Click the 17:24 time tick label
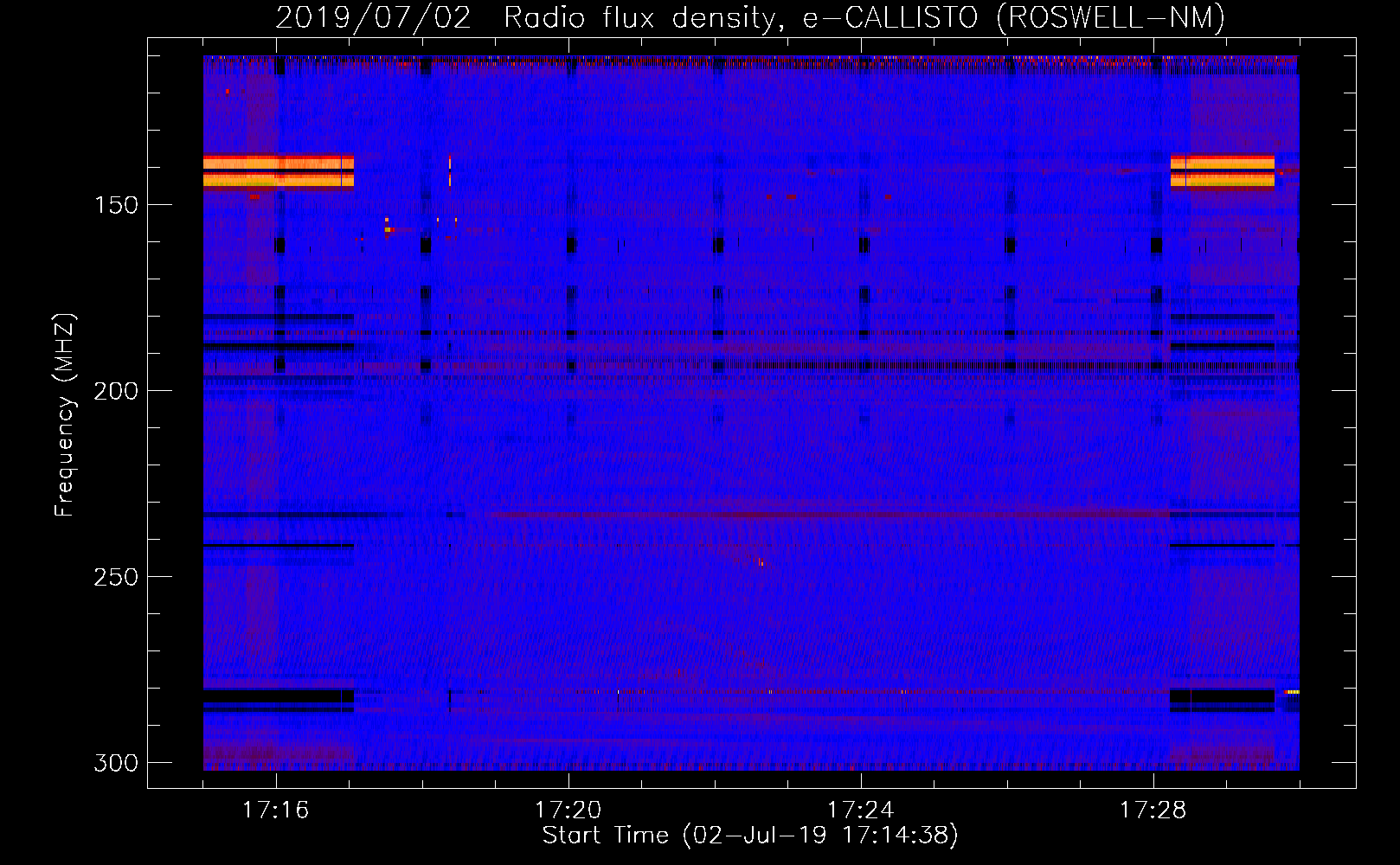The height and width of the screenshot is (865, 1400). click(x=861, y=811)
